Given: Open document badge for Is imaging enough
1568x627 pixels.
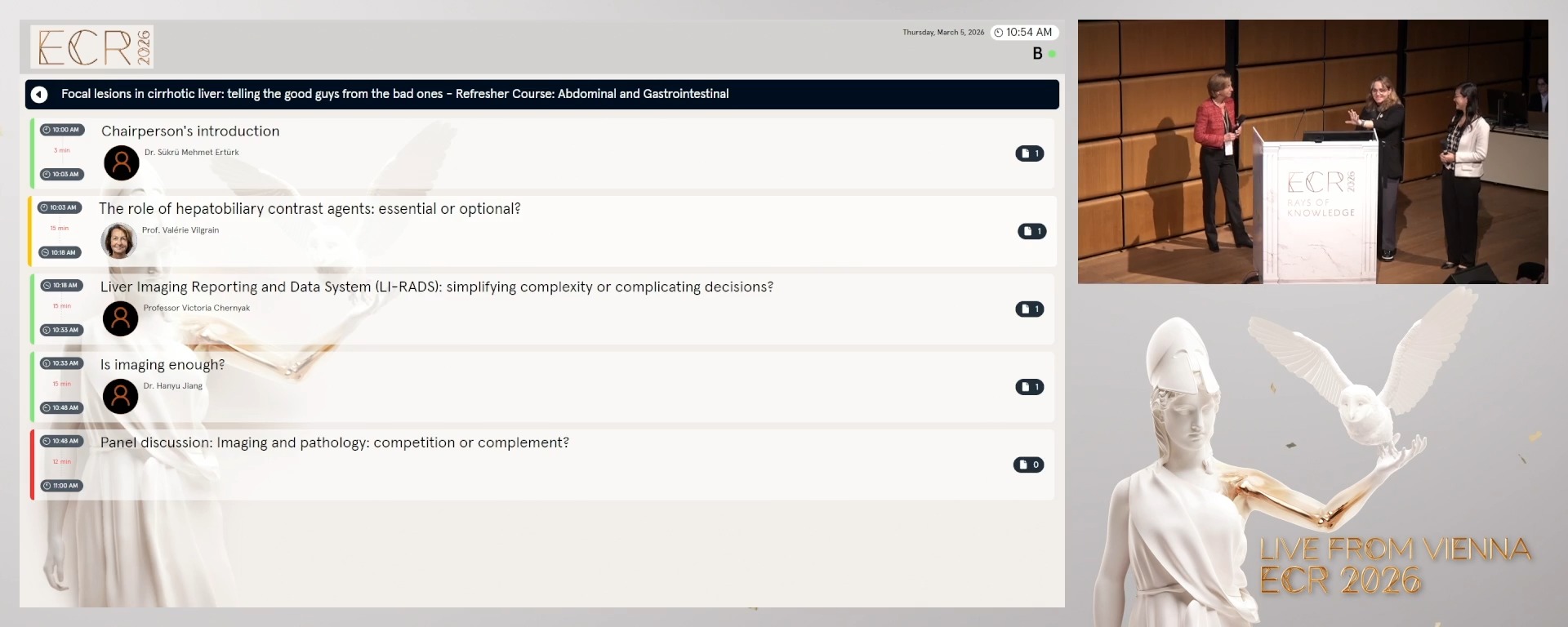Looking at the screenshot, I should point(1029,387).
